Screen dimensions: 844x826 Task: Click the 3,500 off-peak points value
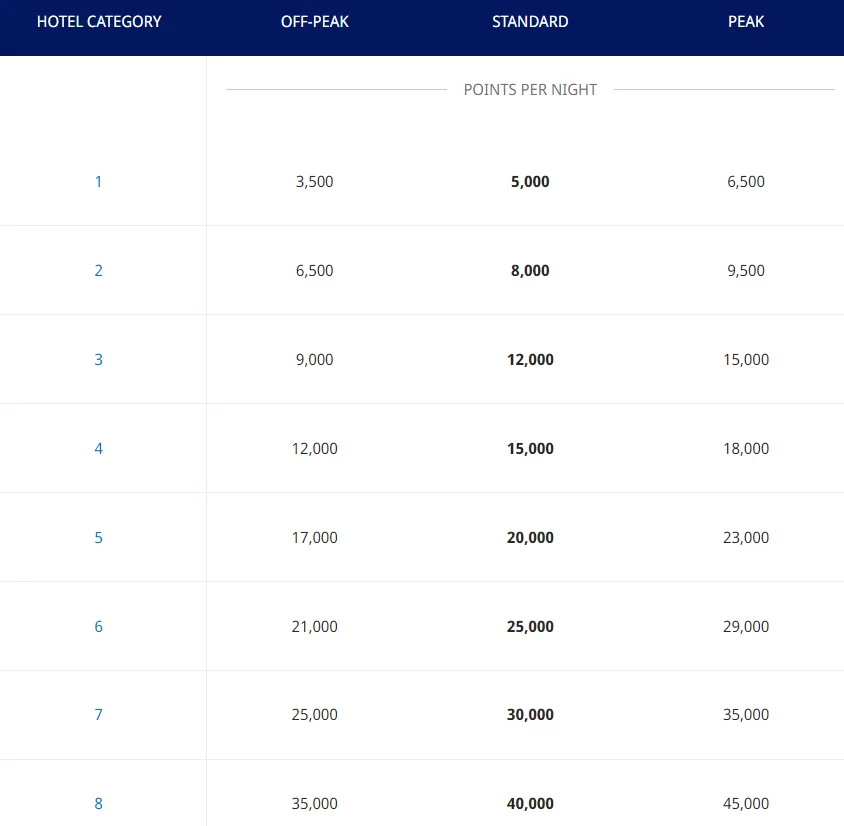click(x=315, y=181)
